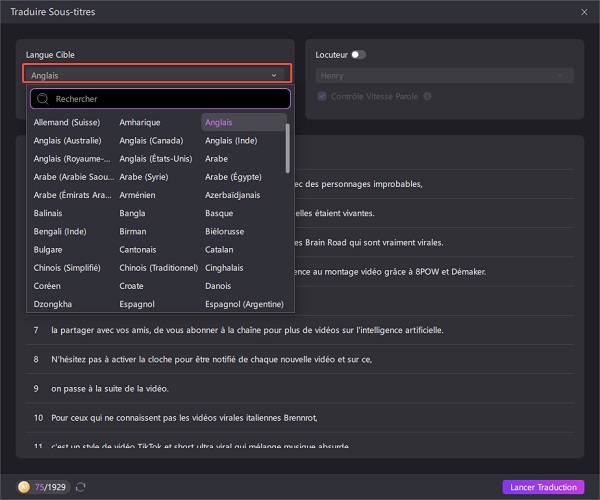Click the Rechercher search field
This screenshot has width=600, height=500.
[x=165, y=99]
